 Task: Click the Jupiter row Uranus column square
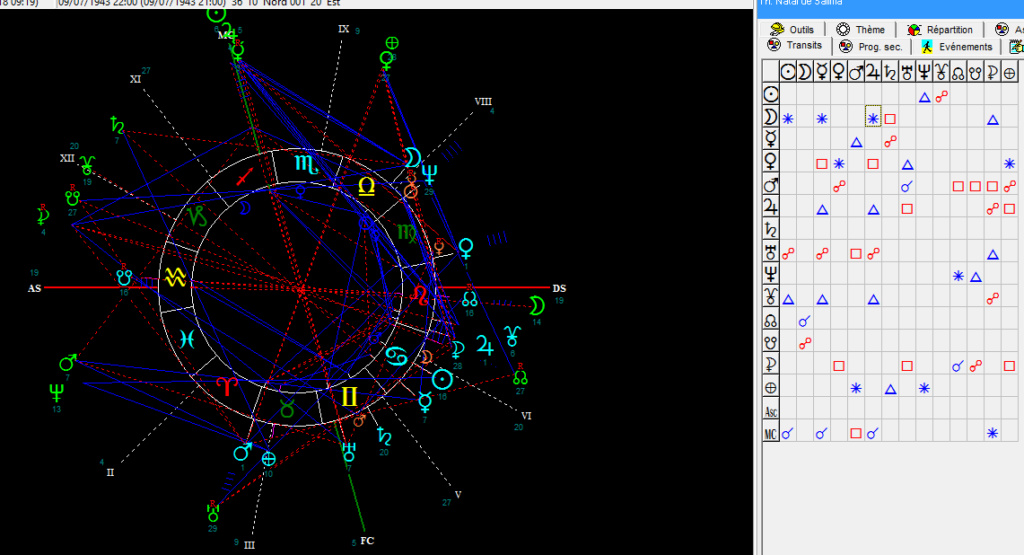point(906,209)
